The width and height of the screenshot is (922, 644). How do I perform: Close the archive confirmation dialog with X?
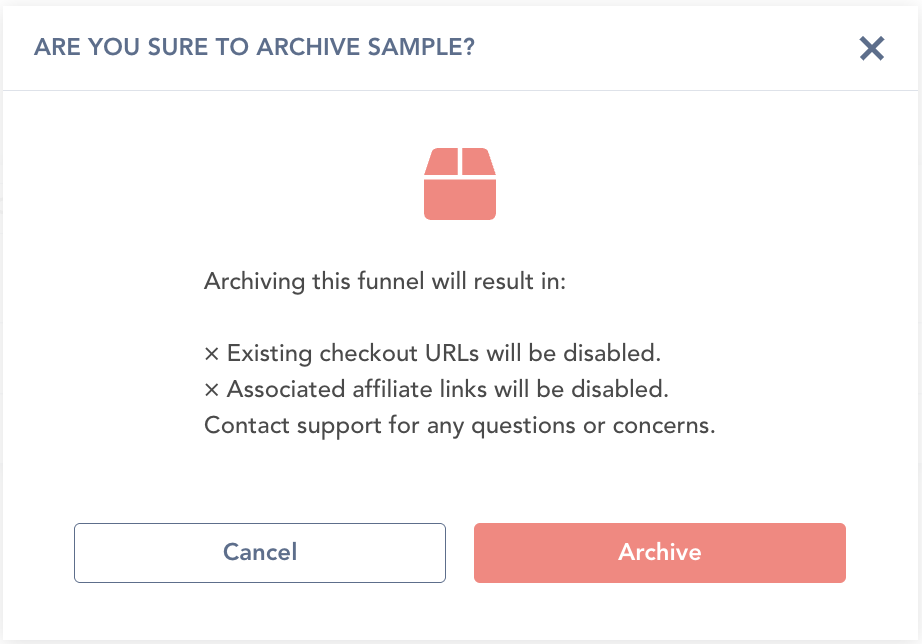872,48
